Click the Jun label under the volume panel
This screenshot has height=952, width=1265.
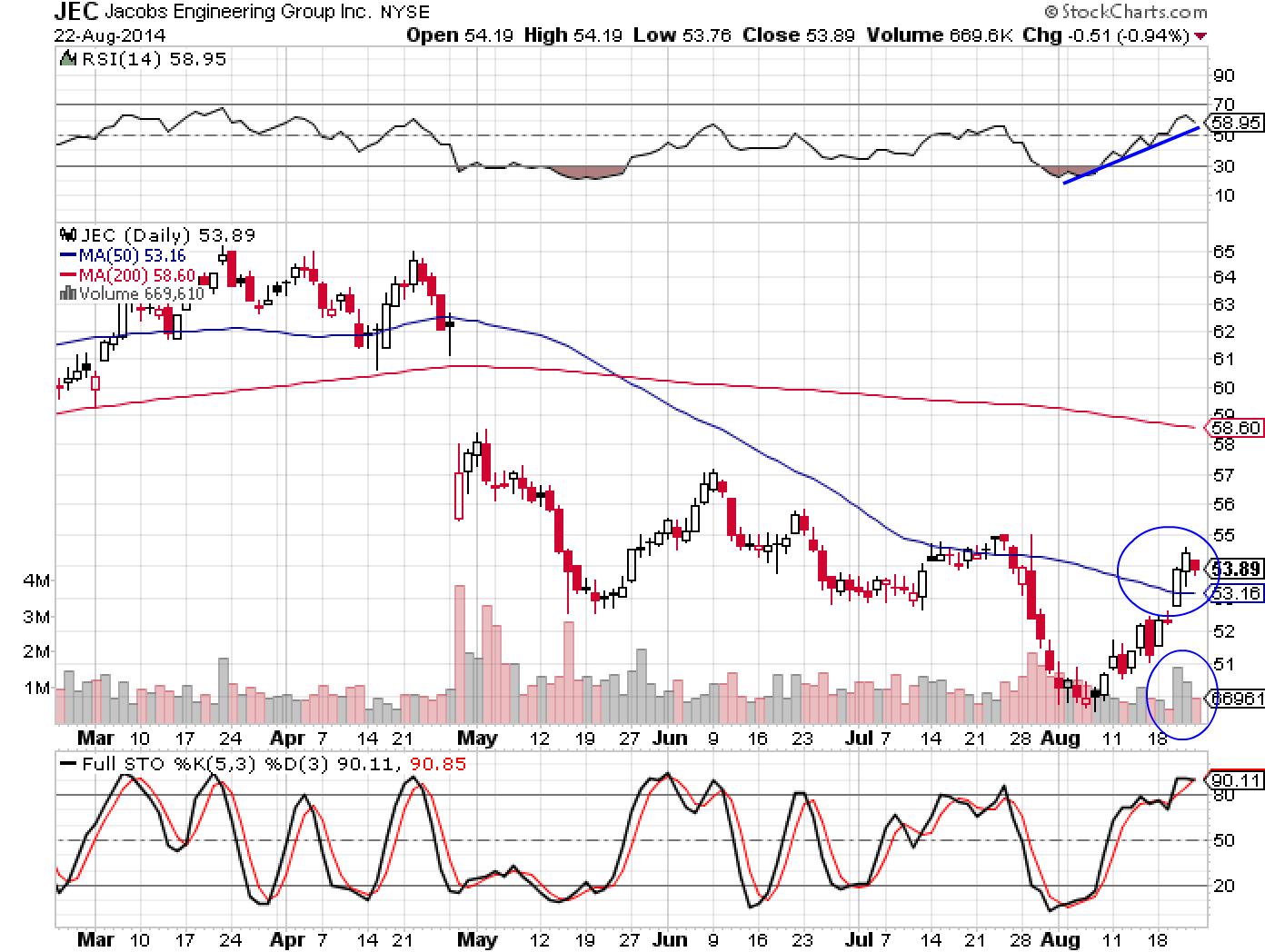tap(670, 738)
